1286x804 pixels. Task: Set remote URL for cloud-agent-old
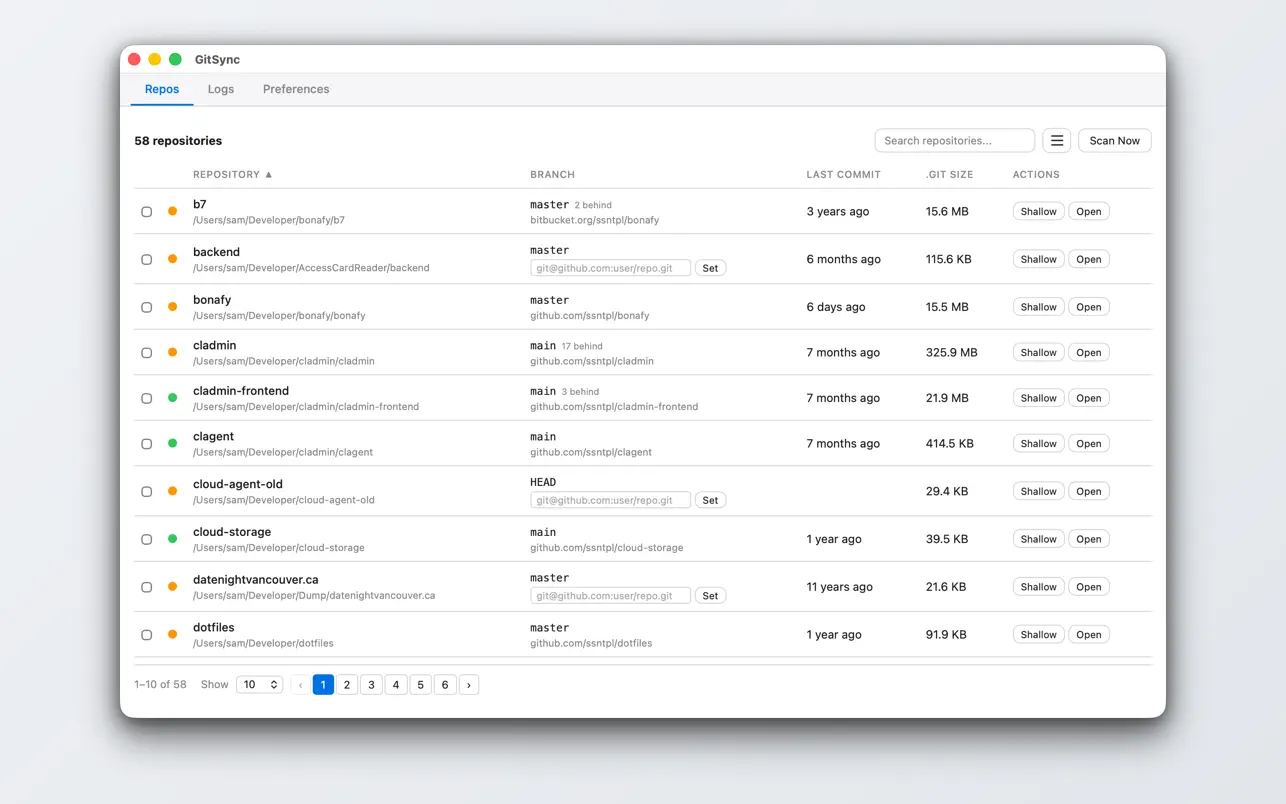[710, 500]
